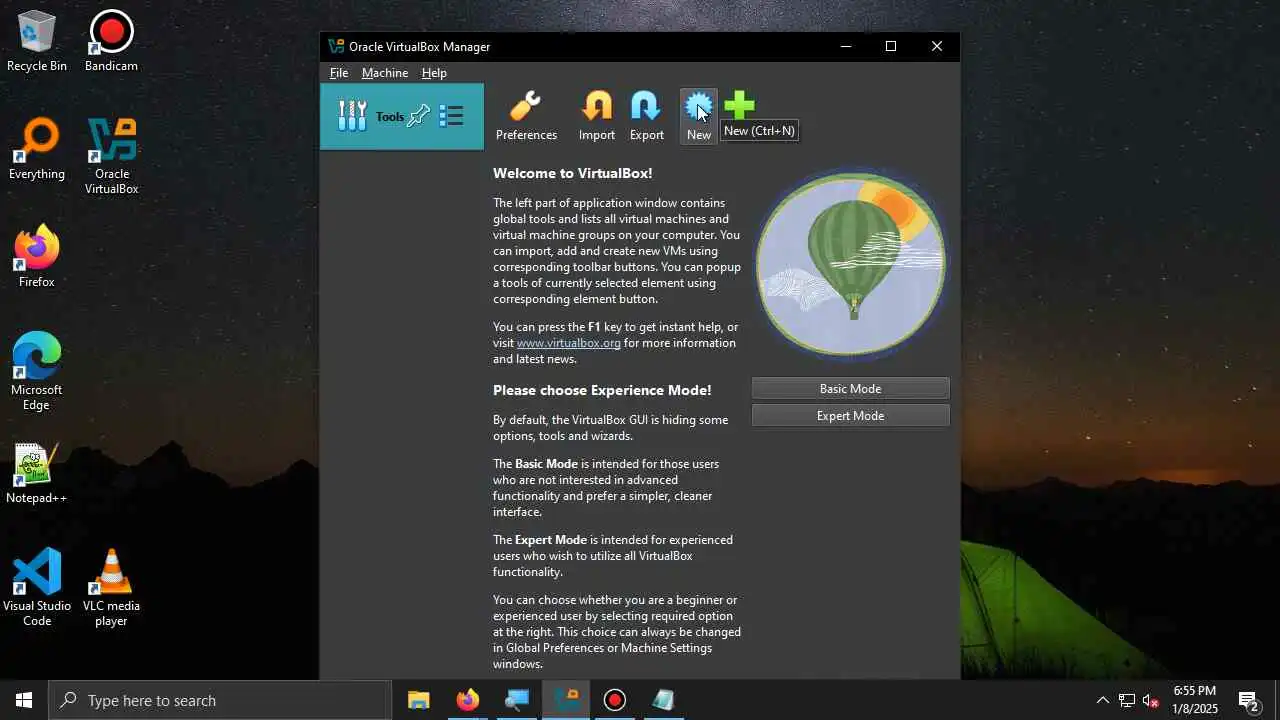Open the notification center icon
The height and width of the screenshot is (720, 1280).
[1249, 700]
